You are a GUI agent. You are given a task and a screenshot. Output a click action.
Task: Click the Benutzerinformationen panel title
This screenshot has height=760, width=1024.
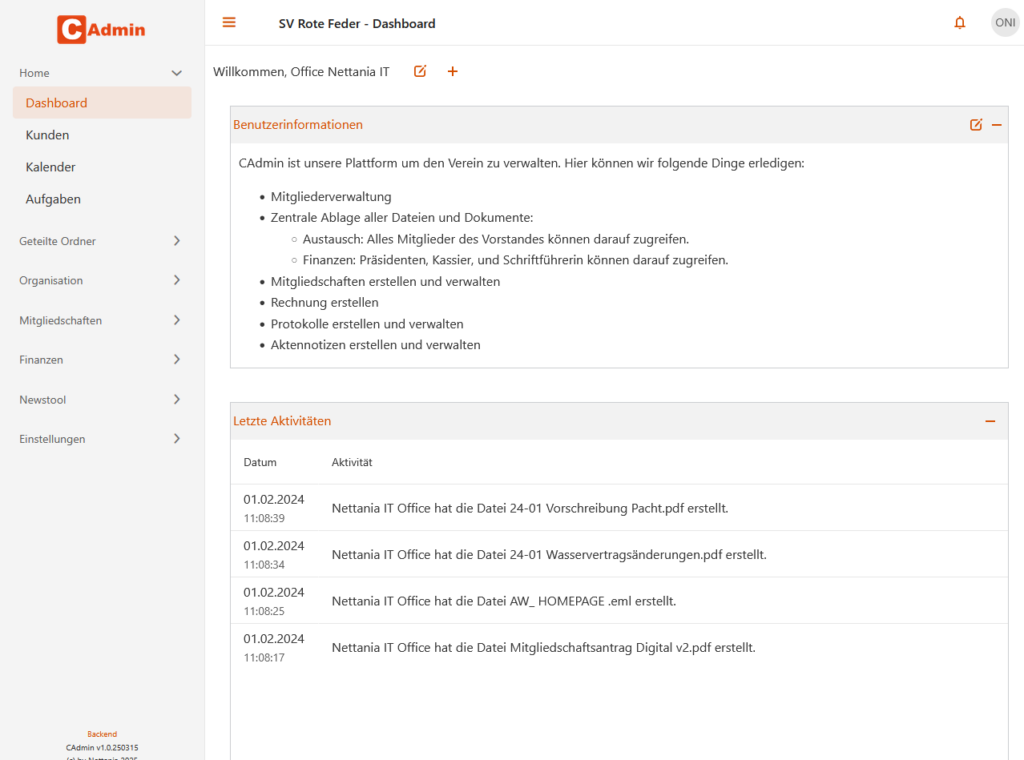coord(298,125)
